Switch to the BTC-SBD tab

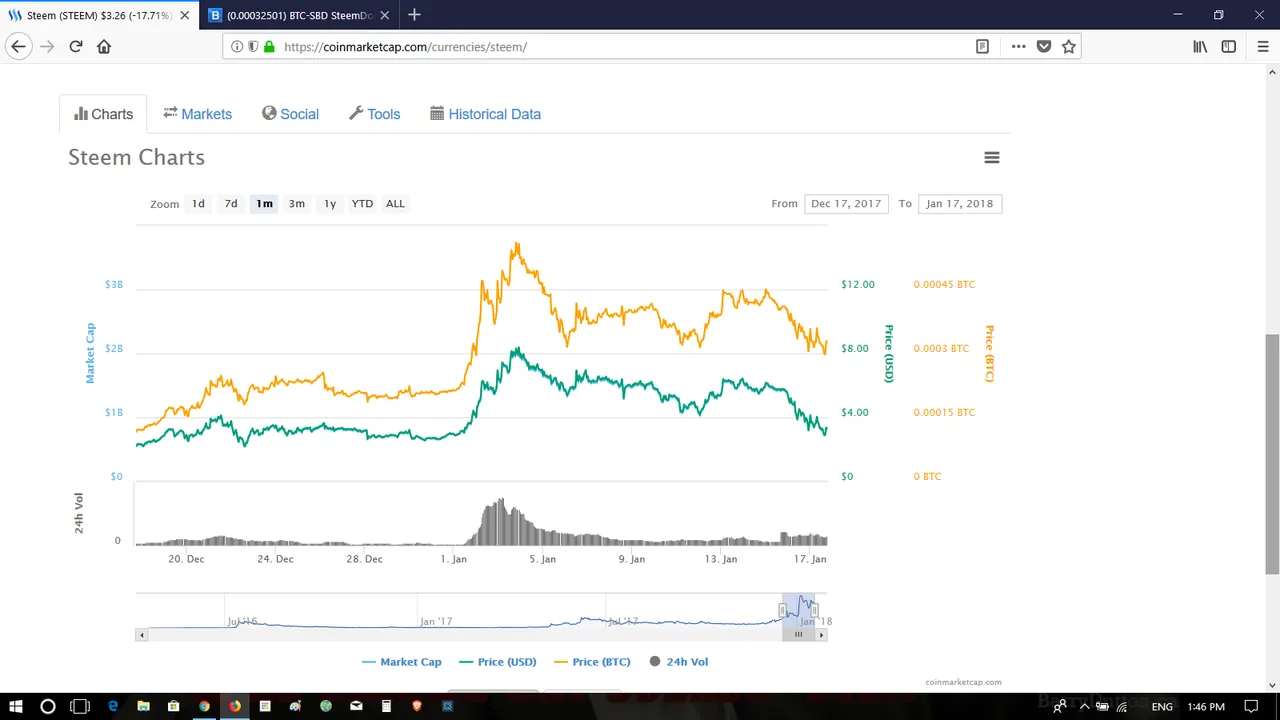[x=300, y=15]
